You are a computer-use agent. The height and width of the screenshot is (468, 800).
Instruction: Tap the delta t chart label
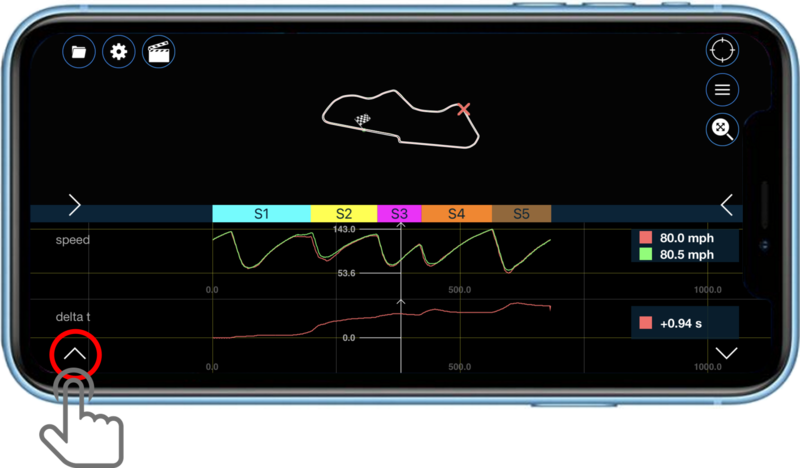pos(72,317)
